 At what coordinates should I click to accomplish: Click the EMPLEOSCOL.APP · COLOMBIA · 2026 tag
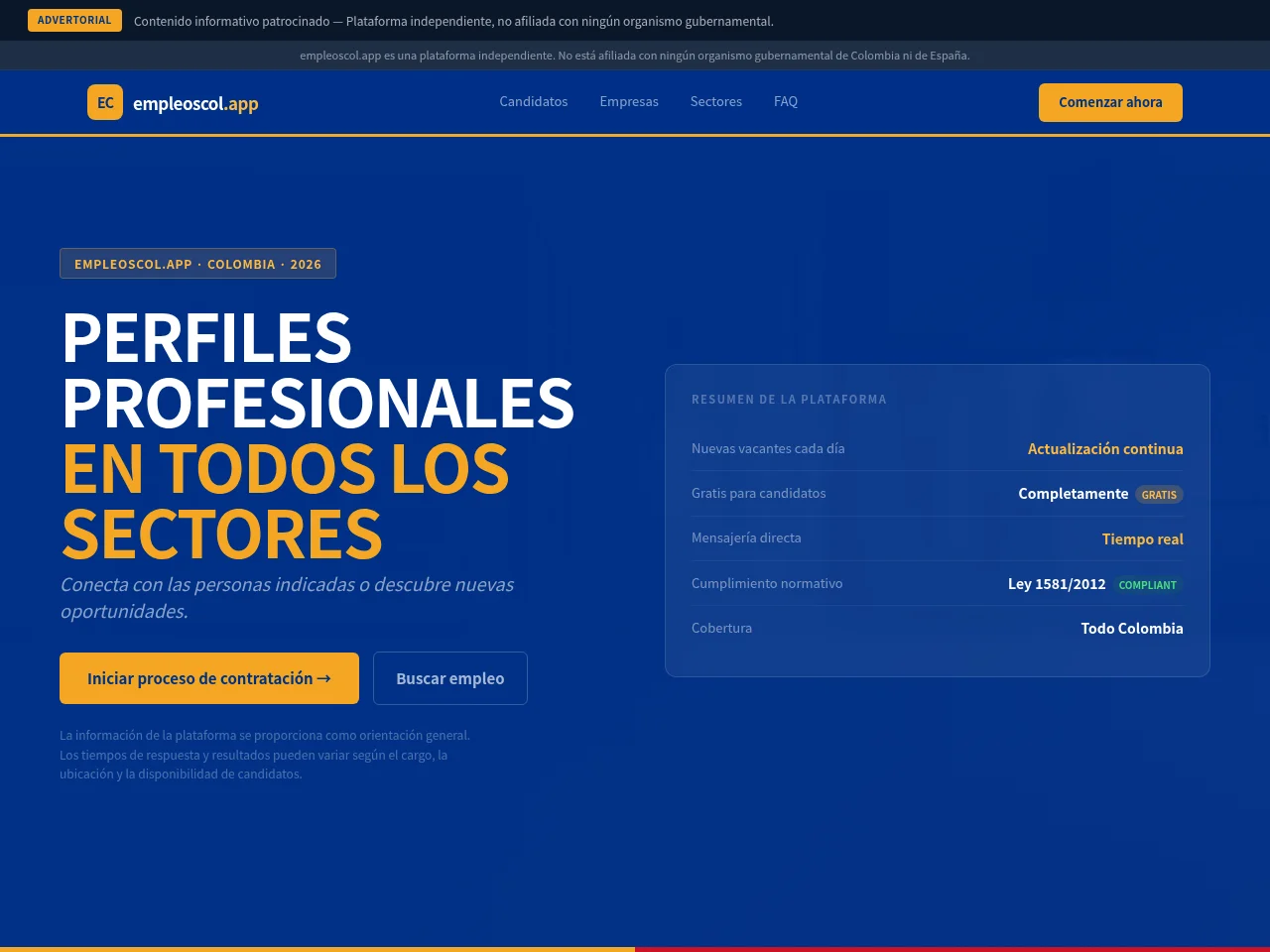point(197,264)
